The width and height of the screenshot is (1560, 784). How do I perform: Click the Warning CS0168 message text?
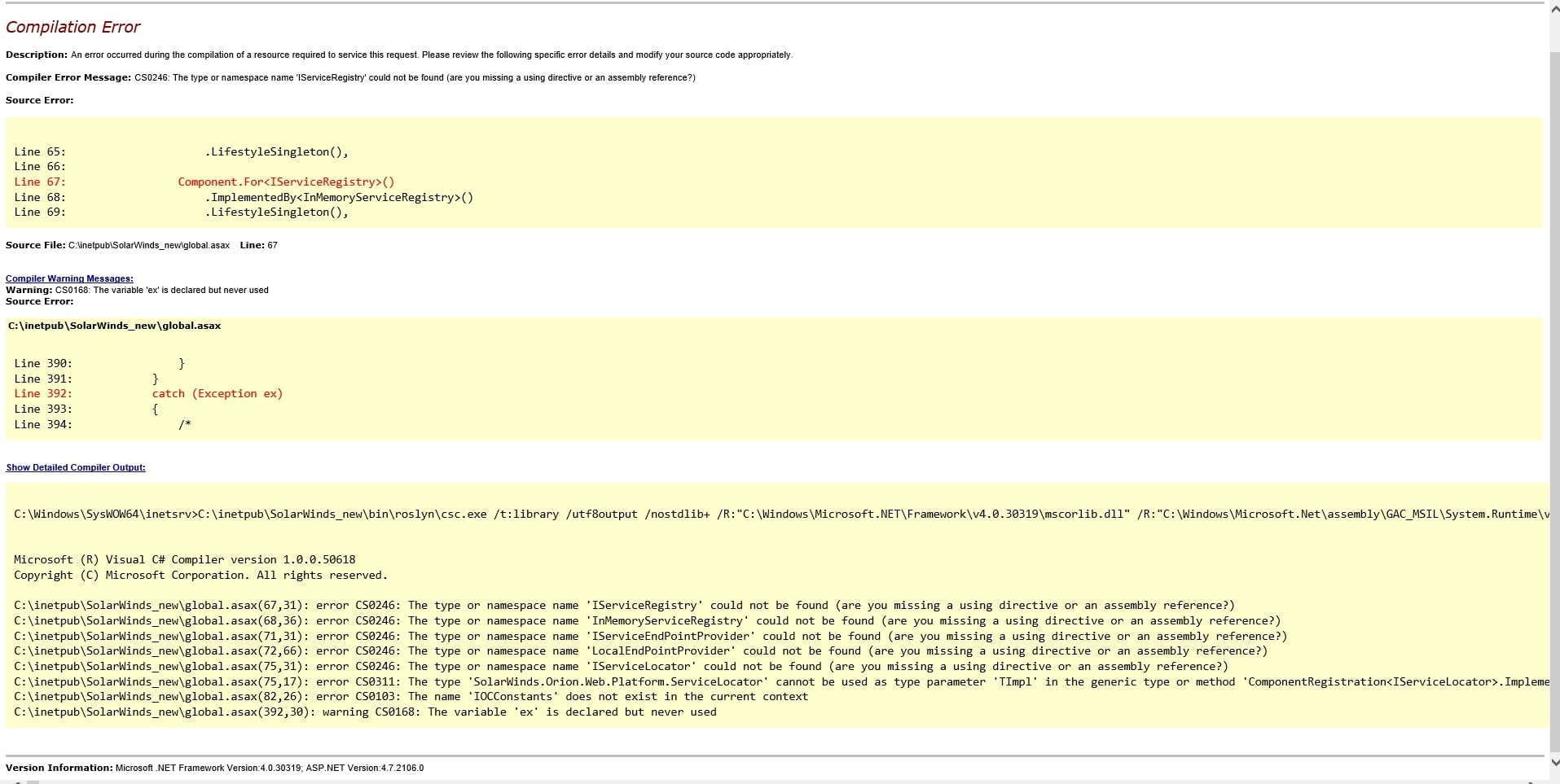(x=137, y=290)
